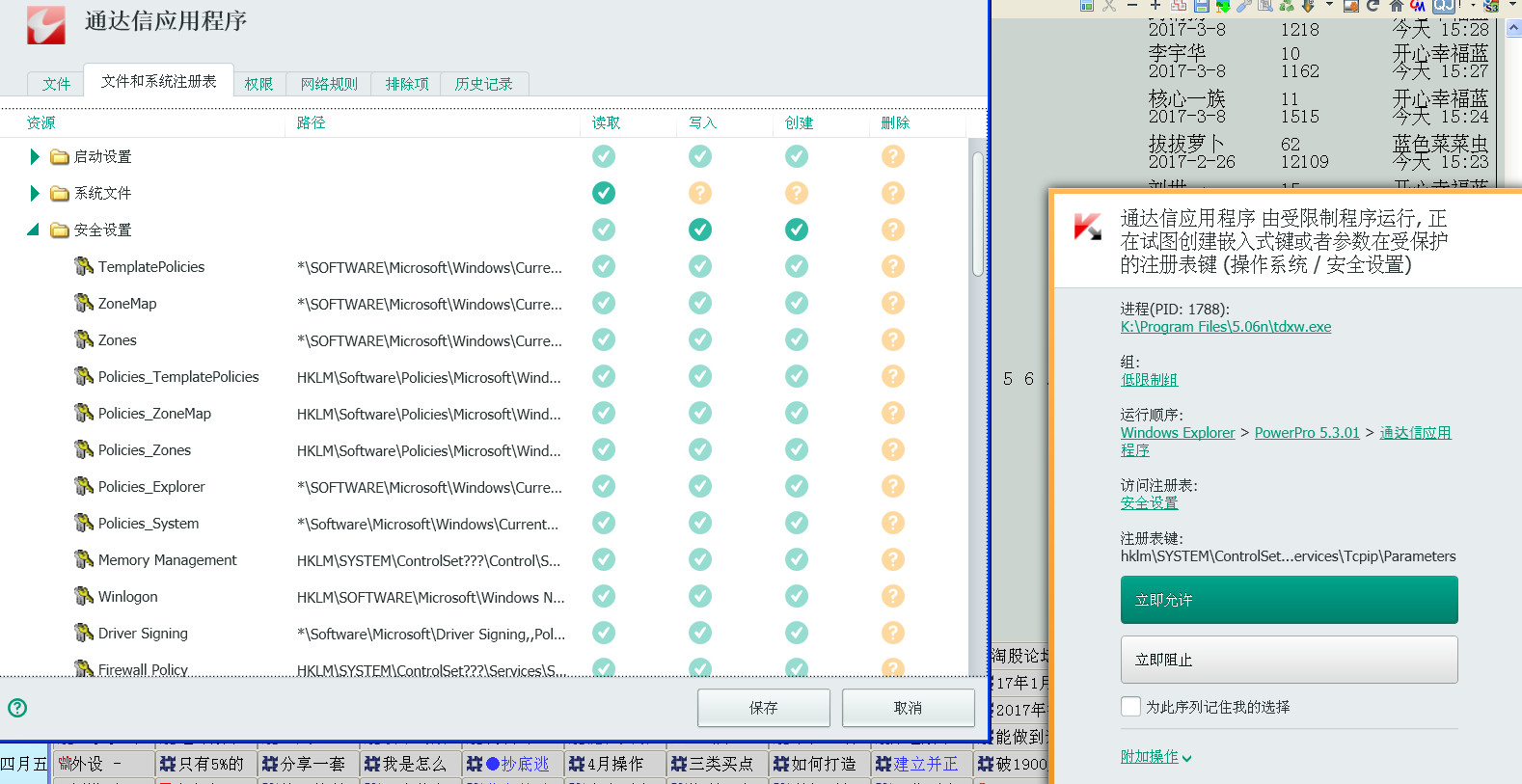1522x784 pixels.
Task: Select the Firewall Policy row
Action: point(482,667)
